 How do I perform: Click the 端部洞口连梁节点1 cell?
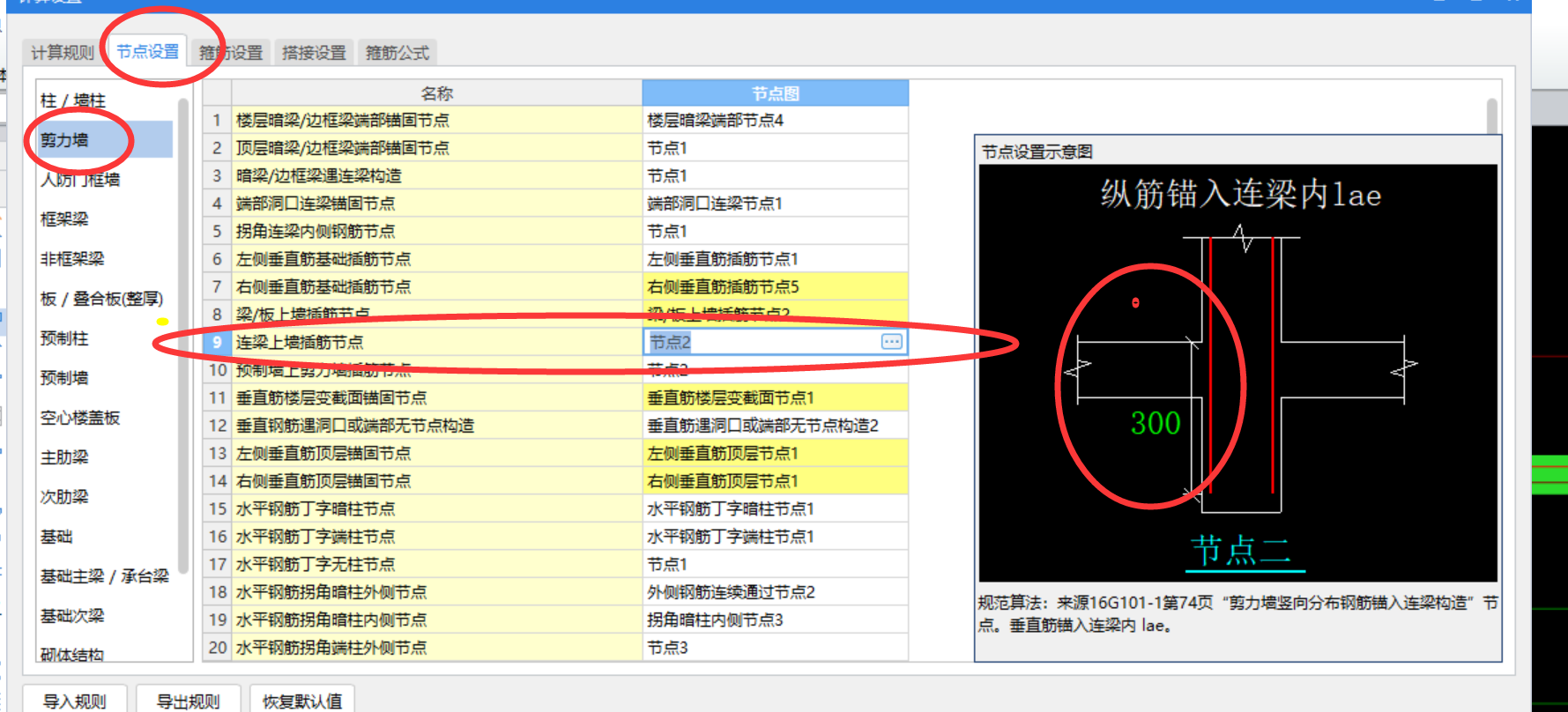click(x=776, y=204)
